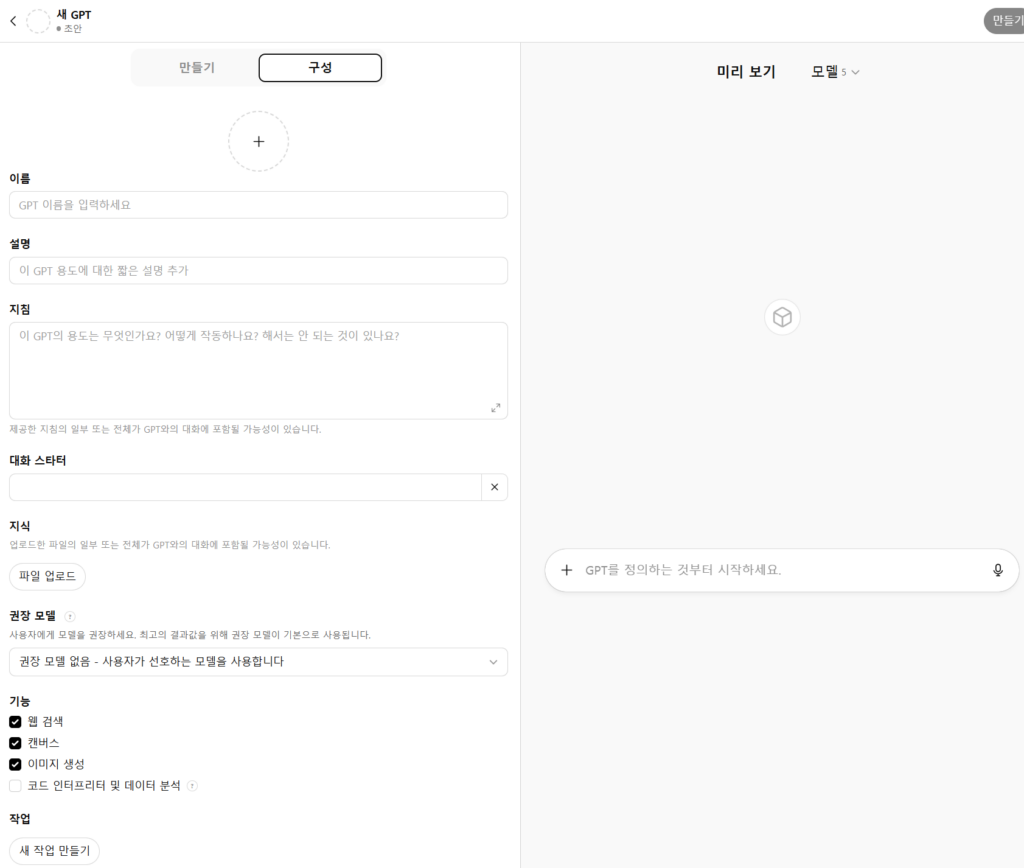The width and height of the screenshot is (1024, 868).
Task: Toggle the 이미지 생성 checkbox
Action: 15,764
